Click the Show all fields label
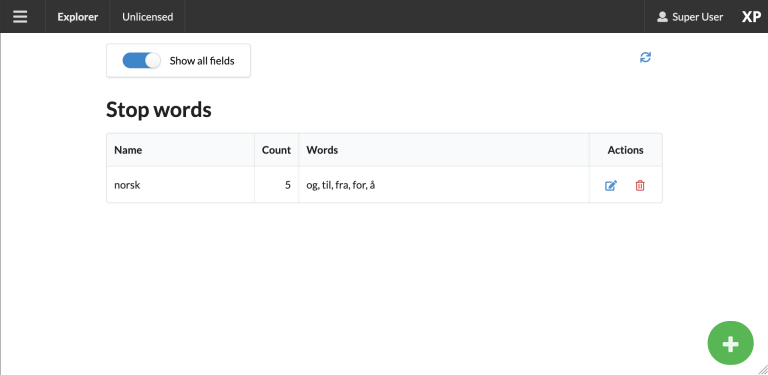The width and height of the screenshot is (768, 375). (202, 61)
